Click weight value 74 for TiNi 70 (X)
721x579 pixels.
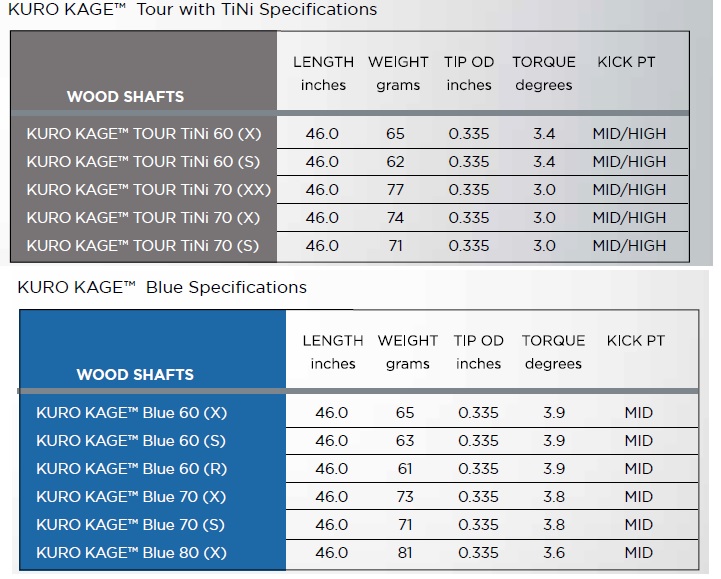pos(395,218)
